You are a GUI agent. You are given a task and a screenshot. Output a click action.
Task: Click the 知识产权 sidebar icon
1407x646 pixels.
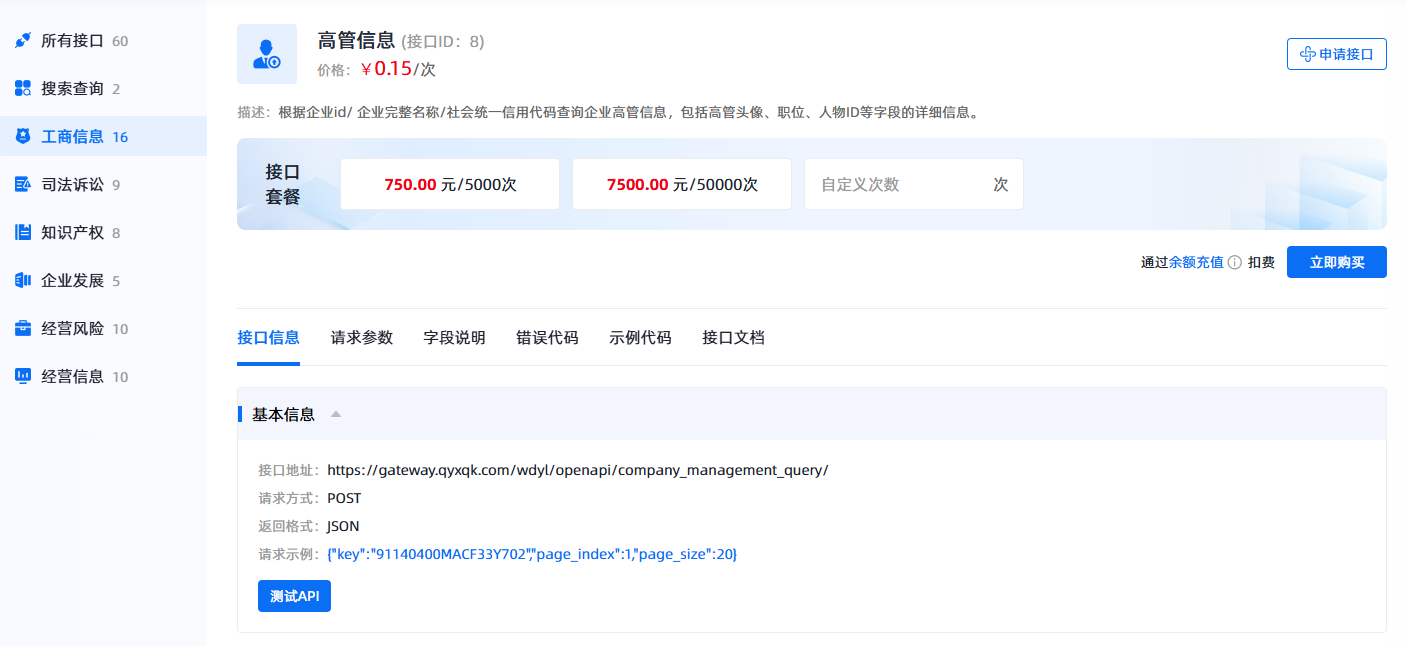click(23, 233)
